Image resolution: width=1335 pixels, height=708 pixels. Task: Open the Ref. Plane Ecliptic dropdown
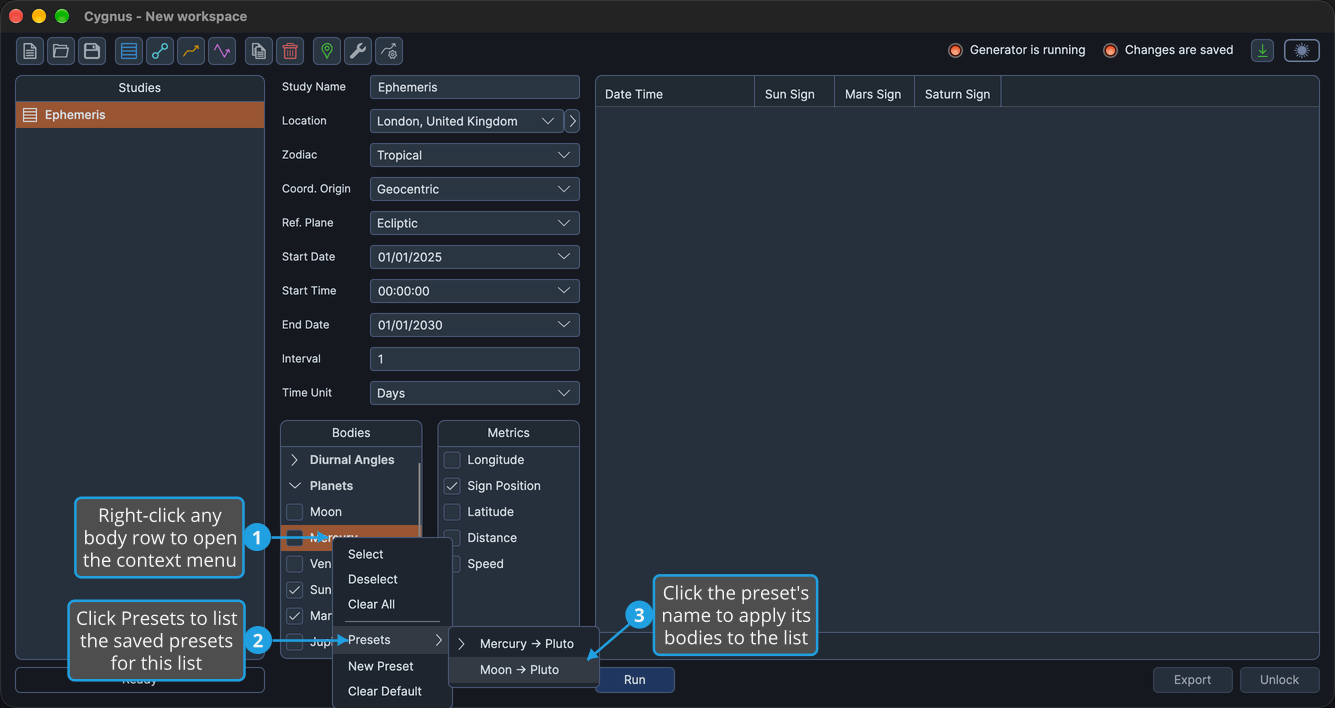[x=475, y=223]
